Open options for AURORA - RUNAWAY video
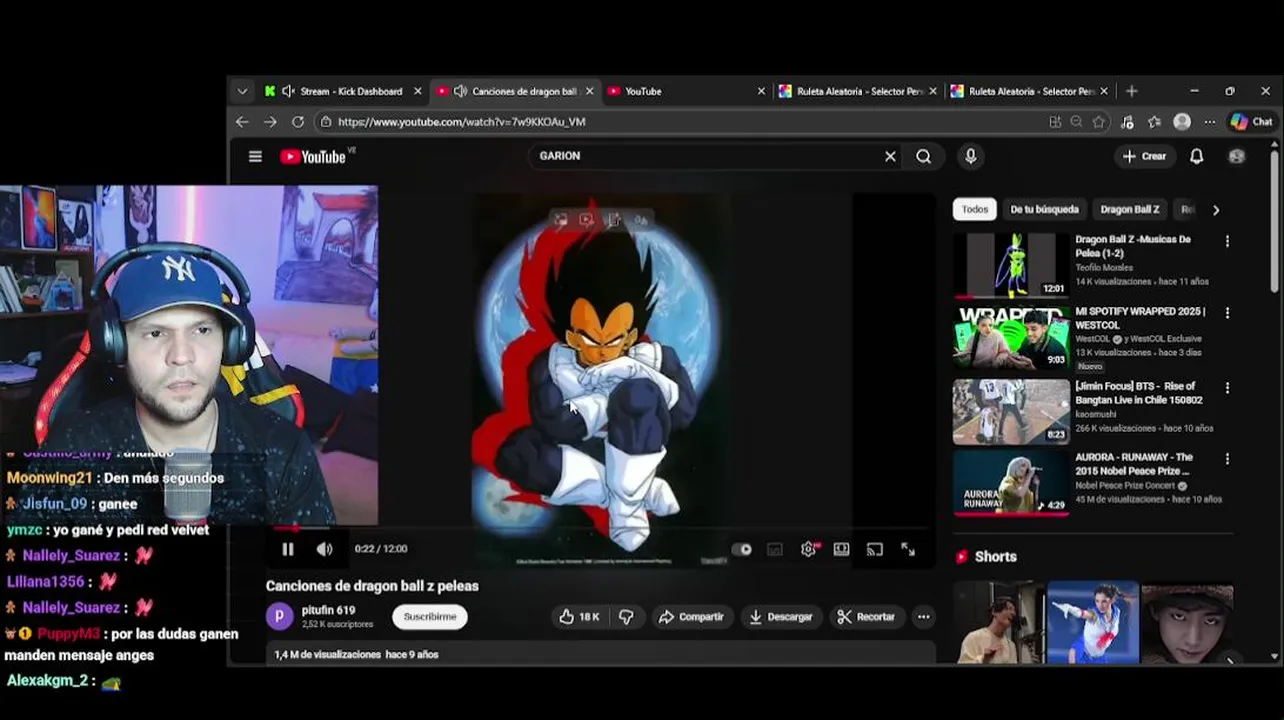 click(x=1227, y=459)
